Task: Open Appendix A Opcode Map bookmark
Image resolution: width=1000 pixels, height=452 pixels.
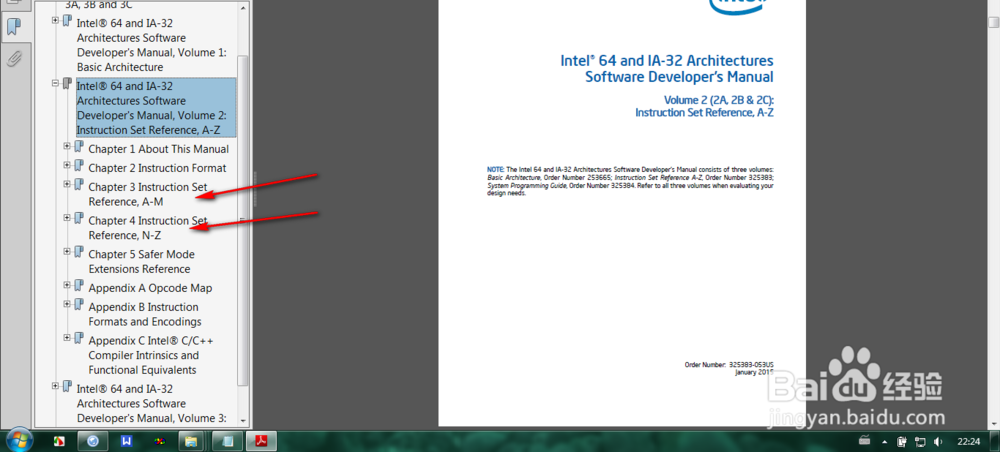Action: pos(150,288)
